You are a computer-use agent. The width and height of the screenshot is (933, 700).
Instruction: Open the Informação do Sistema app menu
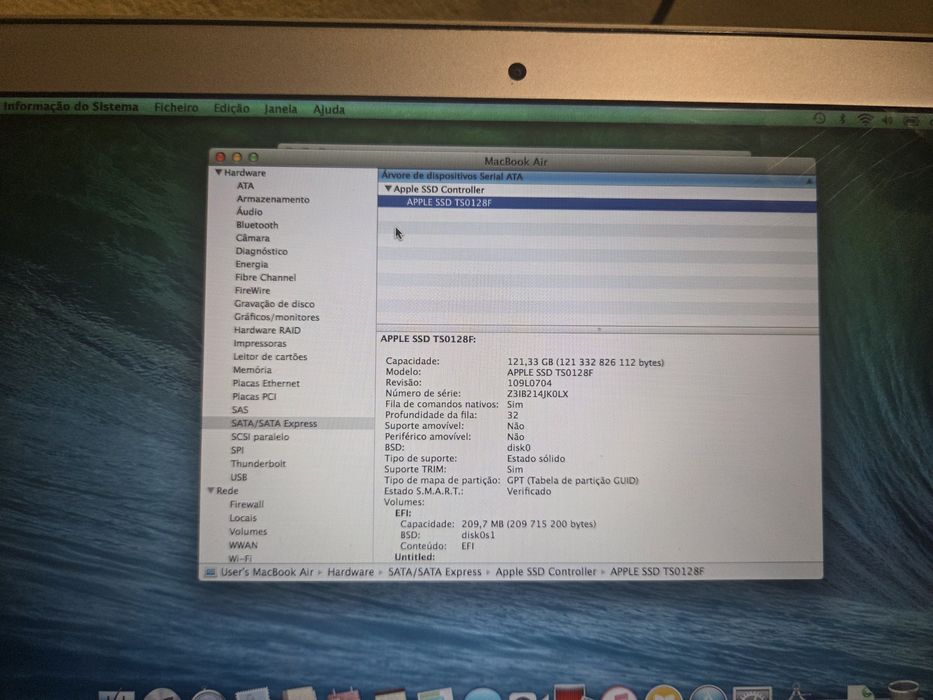tap(71, 107)
